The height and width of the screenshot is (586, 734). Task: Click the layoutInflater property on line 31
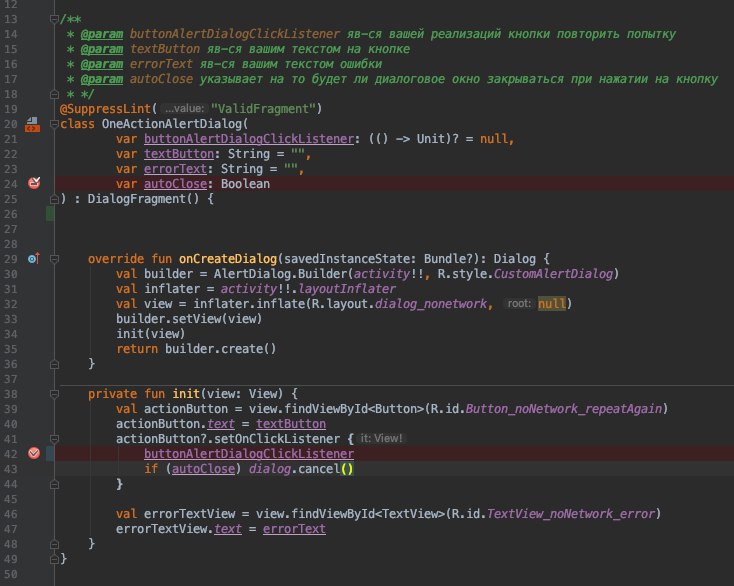point(347,289)
